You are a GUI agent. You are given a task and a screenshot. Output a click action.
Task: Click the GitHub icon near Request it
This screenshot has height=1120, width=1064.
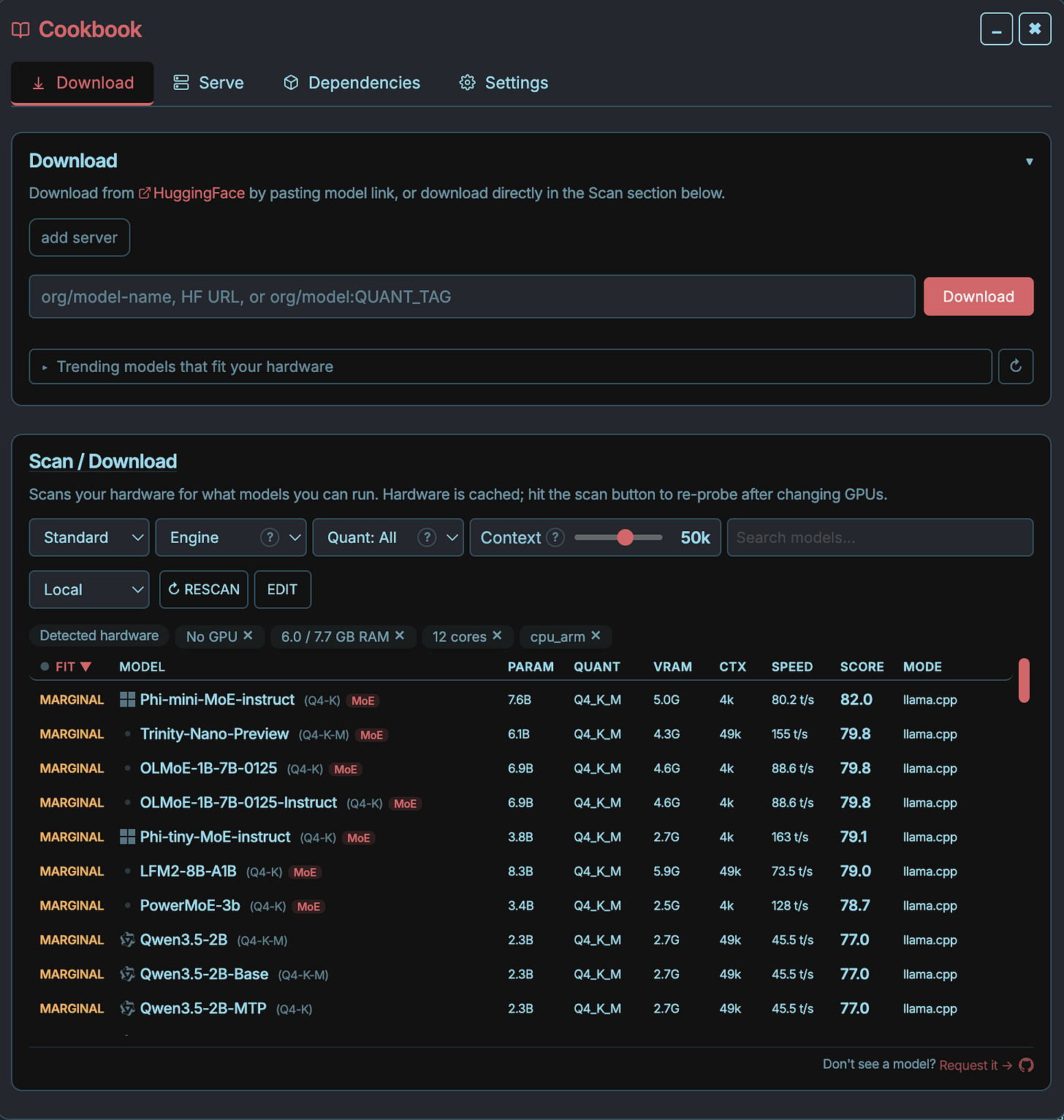click(x=1026, y=1065)
